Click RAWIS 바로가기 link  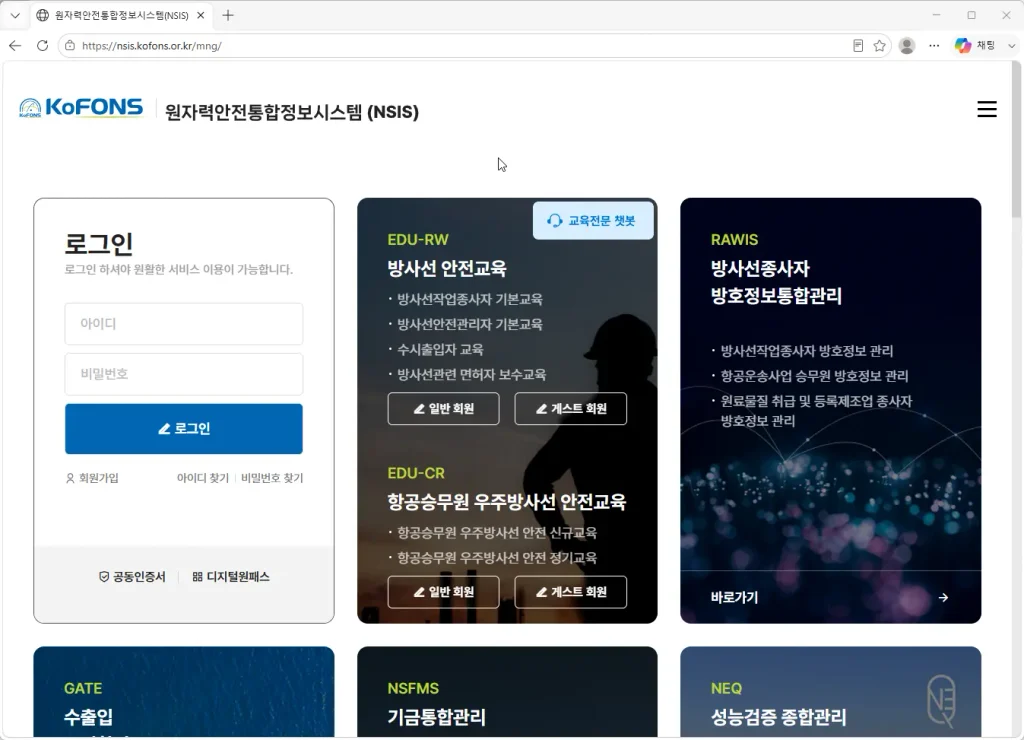click(x=734, y=598)
